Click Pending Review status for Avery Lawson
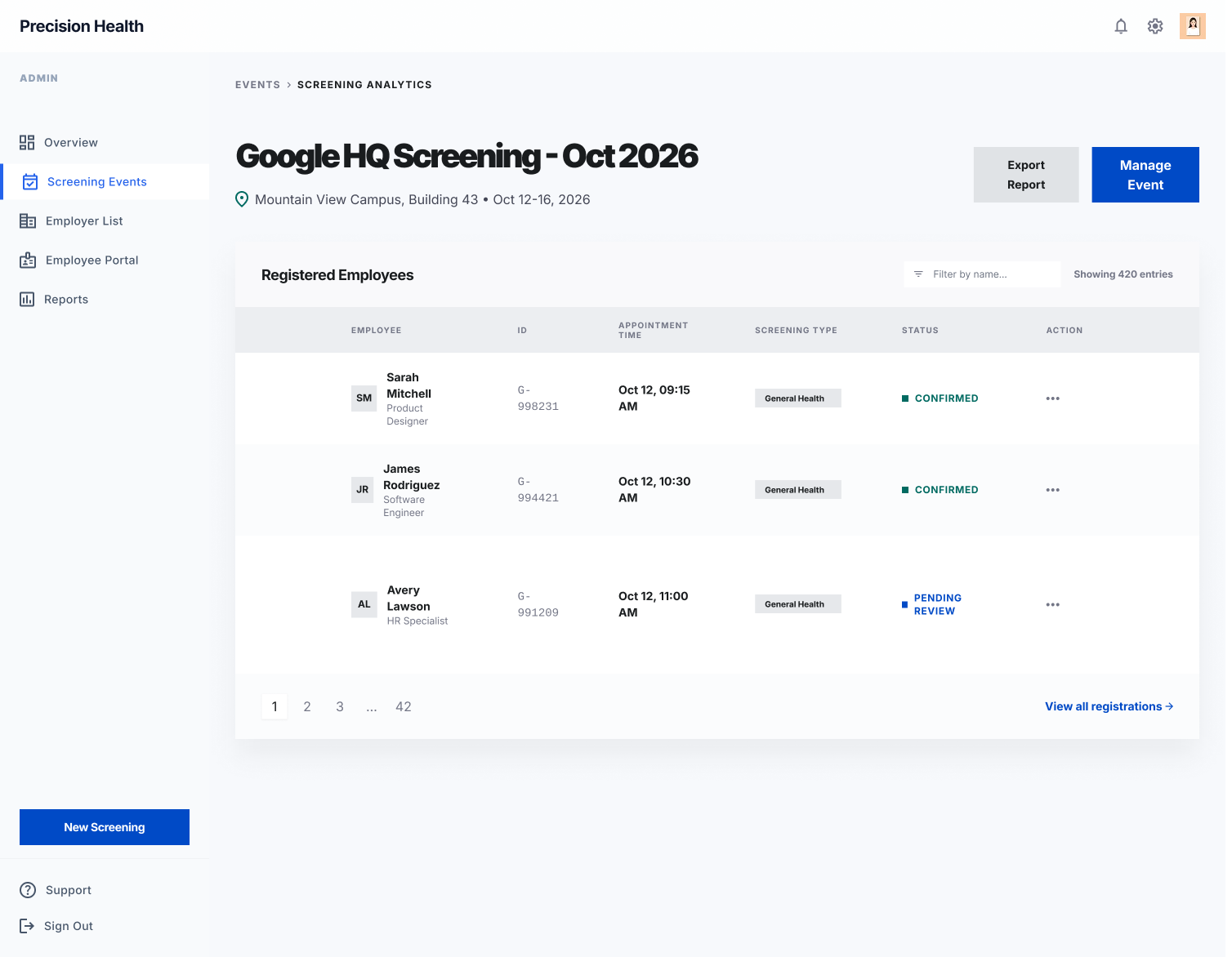Image resolution: width=1232 pixels, height=957 pixels. click(931, 604)
